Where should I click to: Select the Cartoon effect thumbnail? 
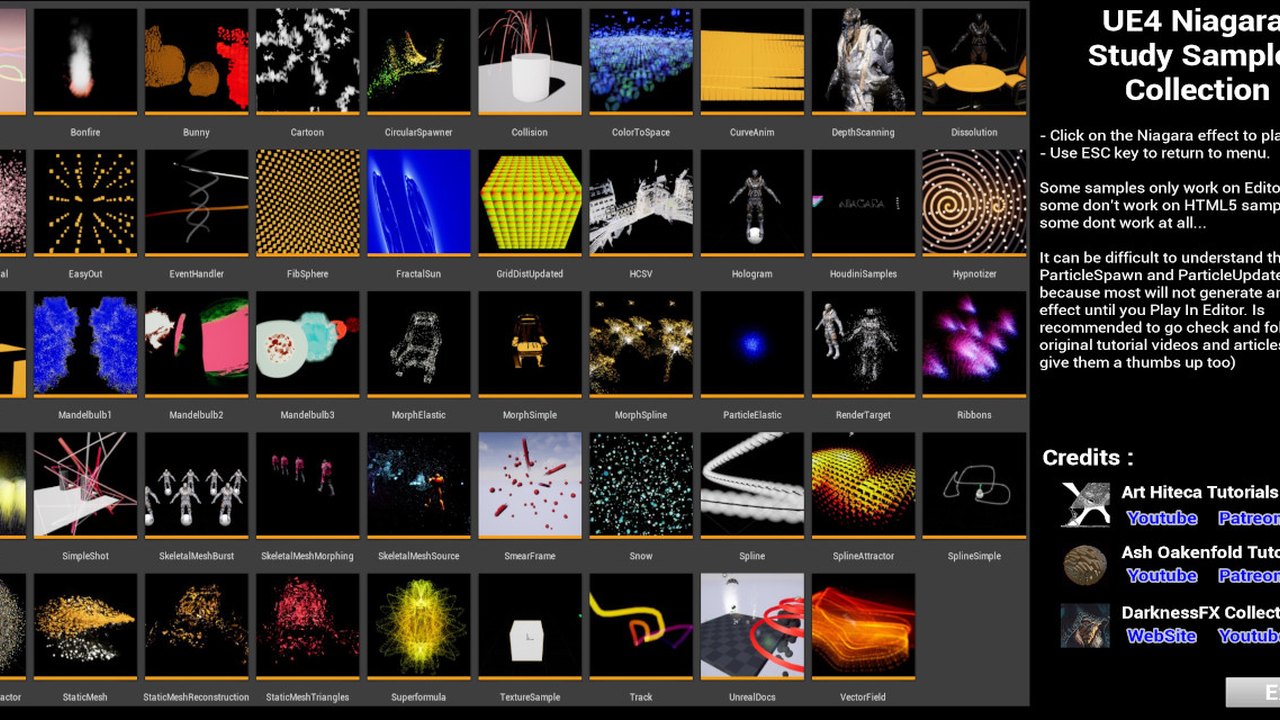coord(307,62)
